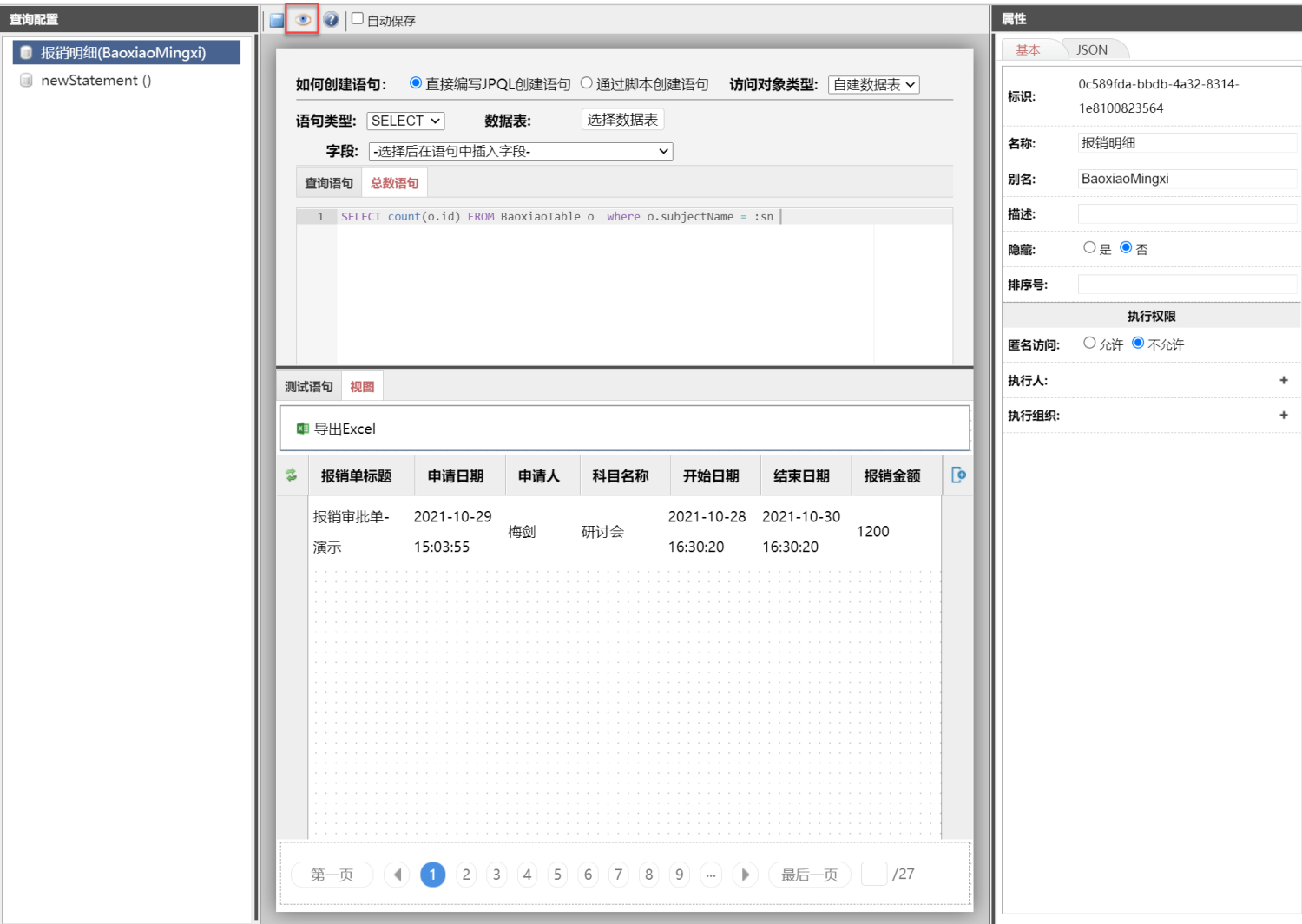Viewport: 1302px width, 924px height.
Task: Go to previous page arrow
Action: coord(398,875)
